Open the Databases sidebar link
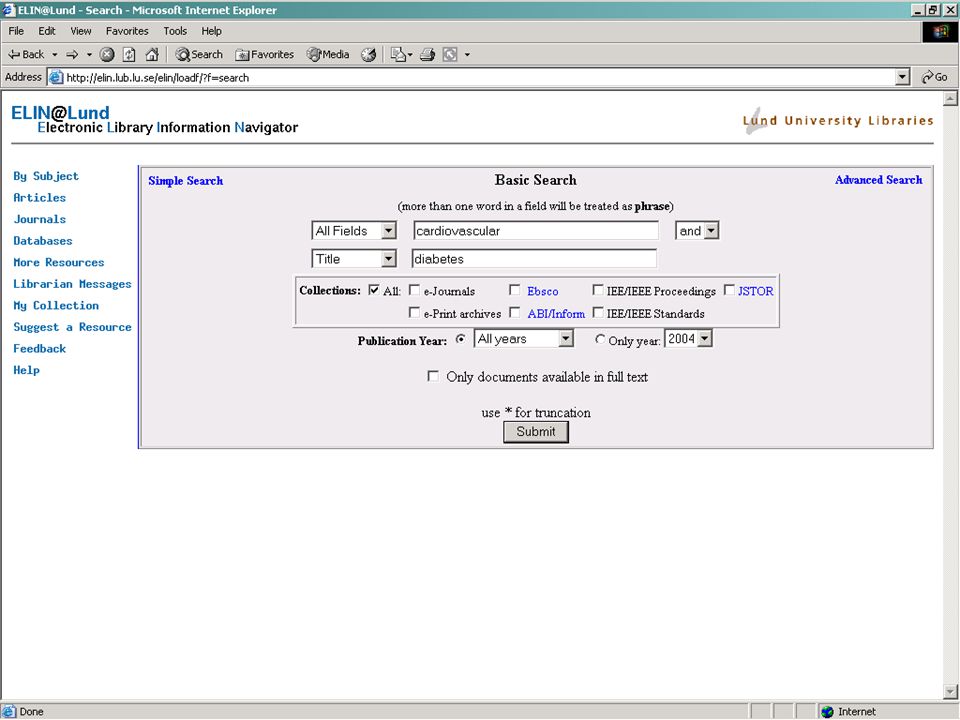 (x=43, y=241)
